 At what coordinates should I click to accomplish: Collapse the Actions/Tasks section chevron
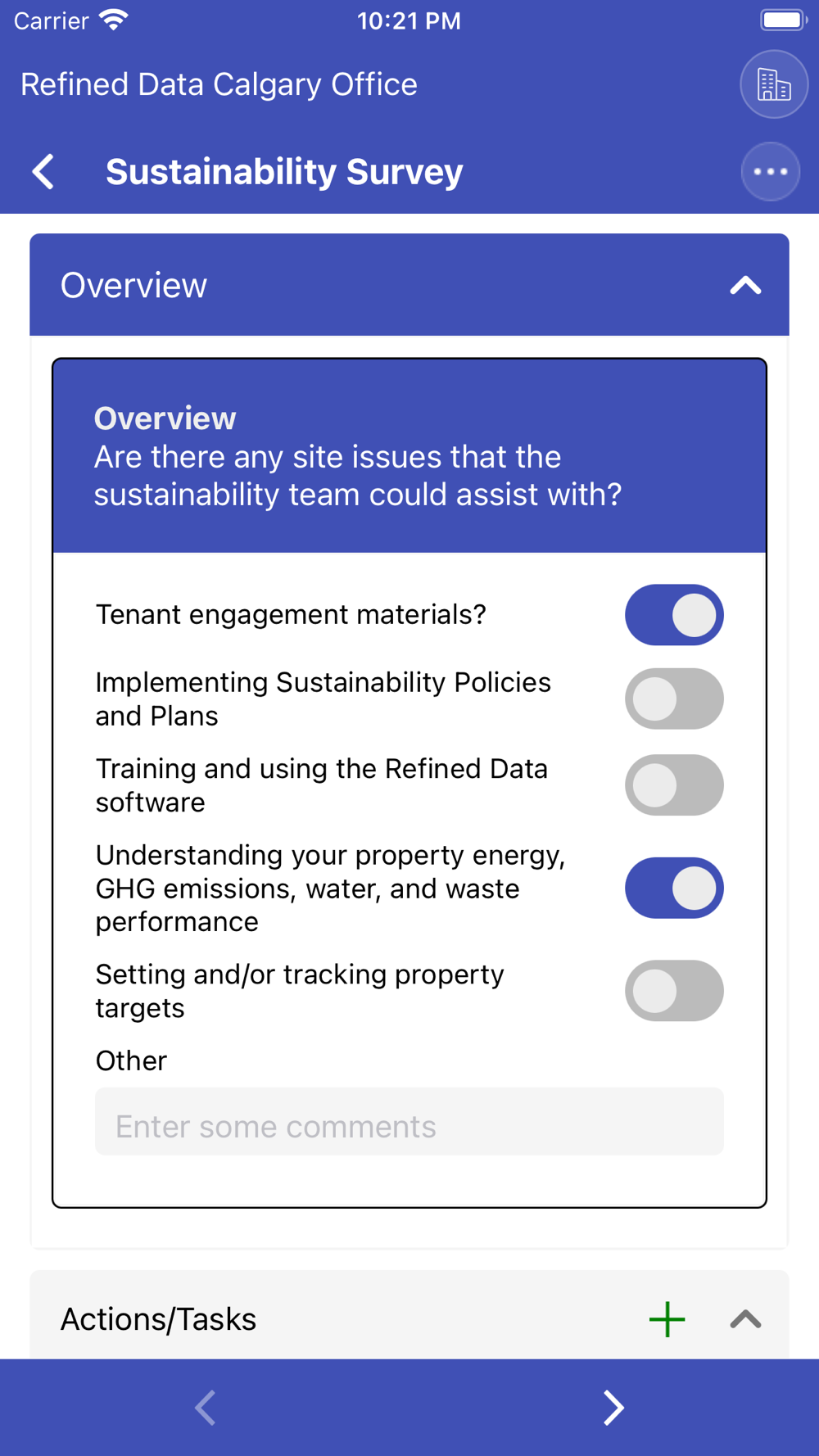745,1319
